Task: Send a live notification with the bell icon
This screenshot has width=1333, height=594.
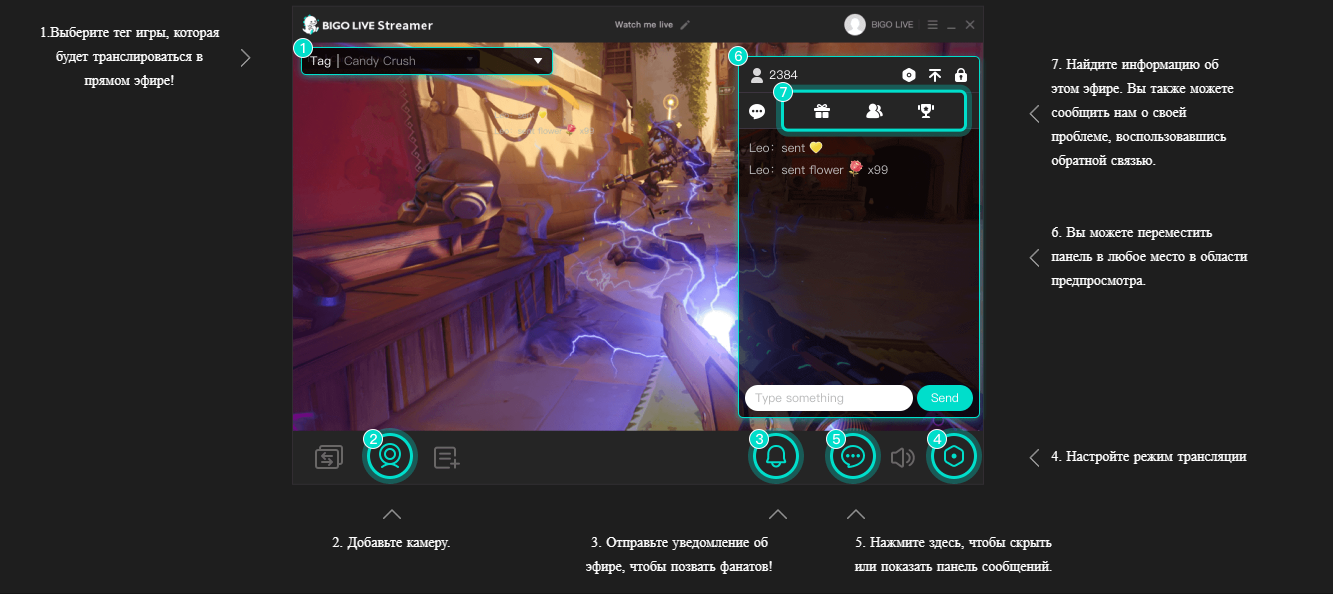Action: click(x=777, y=457)
